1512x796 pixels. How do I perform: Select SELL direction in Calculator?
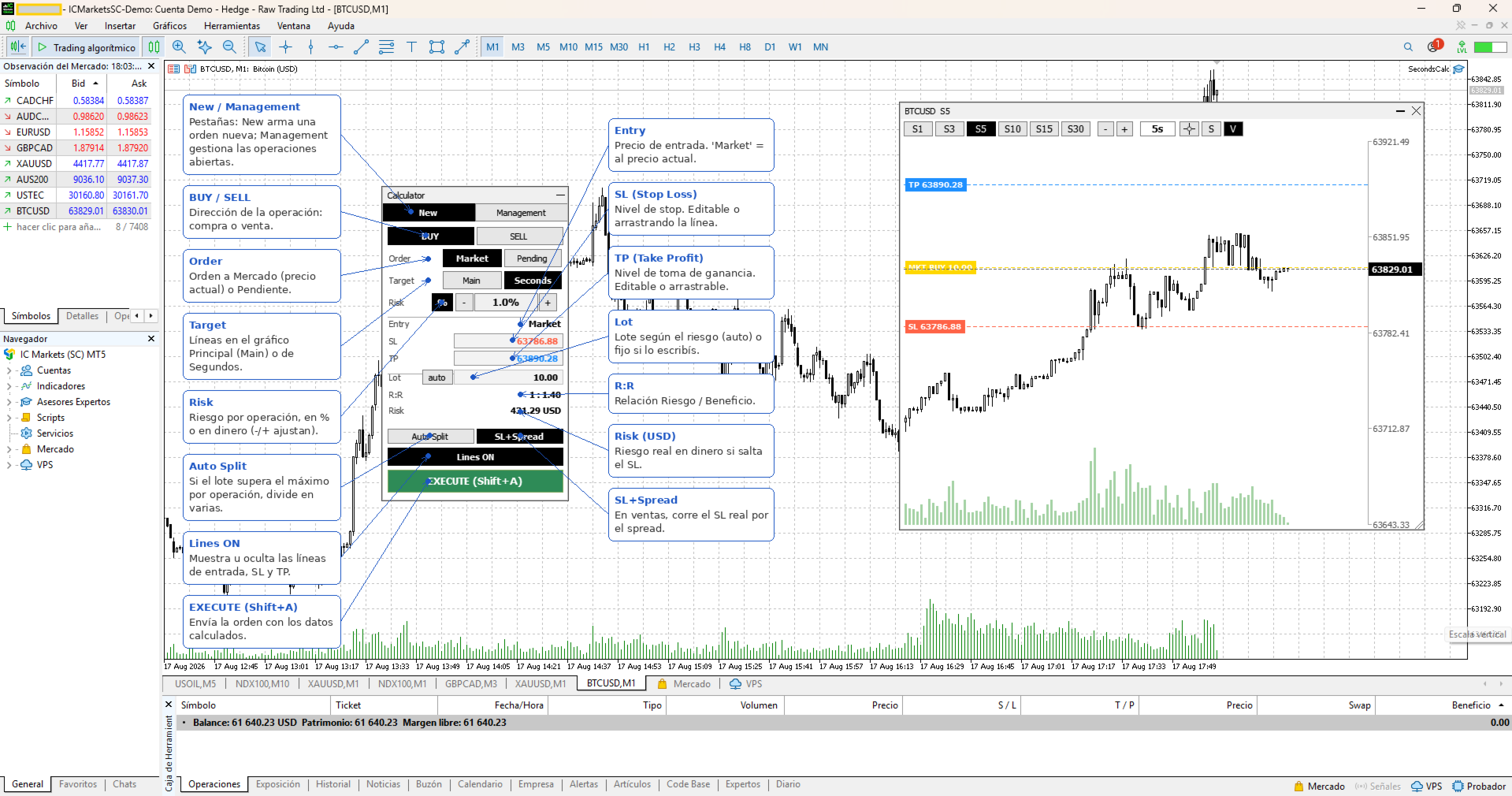[519, 236]
